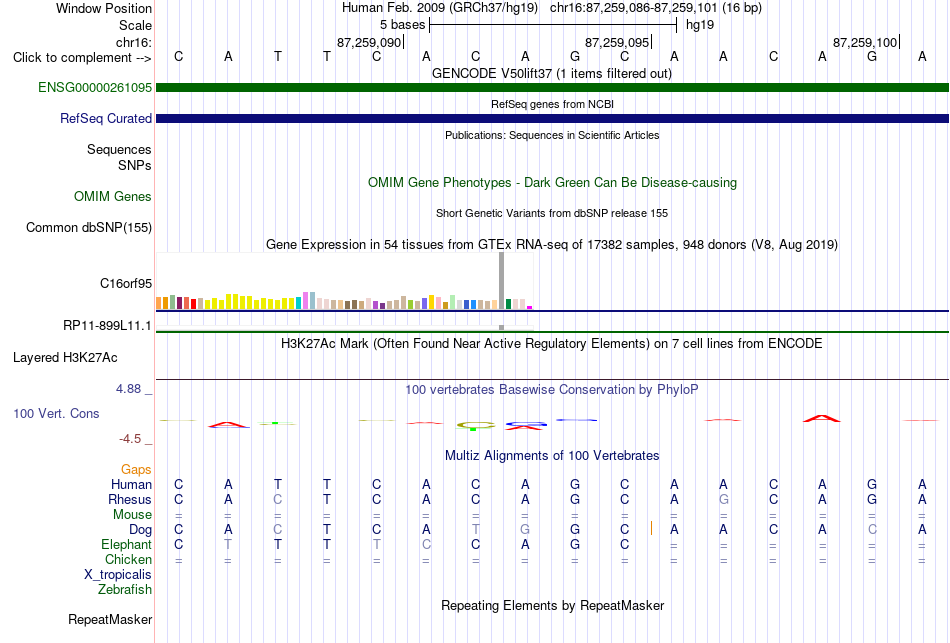Image resolution: width=950 pixels, height=643 pixels.
Task: Click the chr16: ruler label
Action: point(133,42)
